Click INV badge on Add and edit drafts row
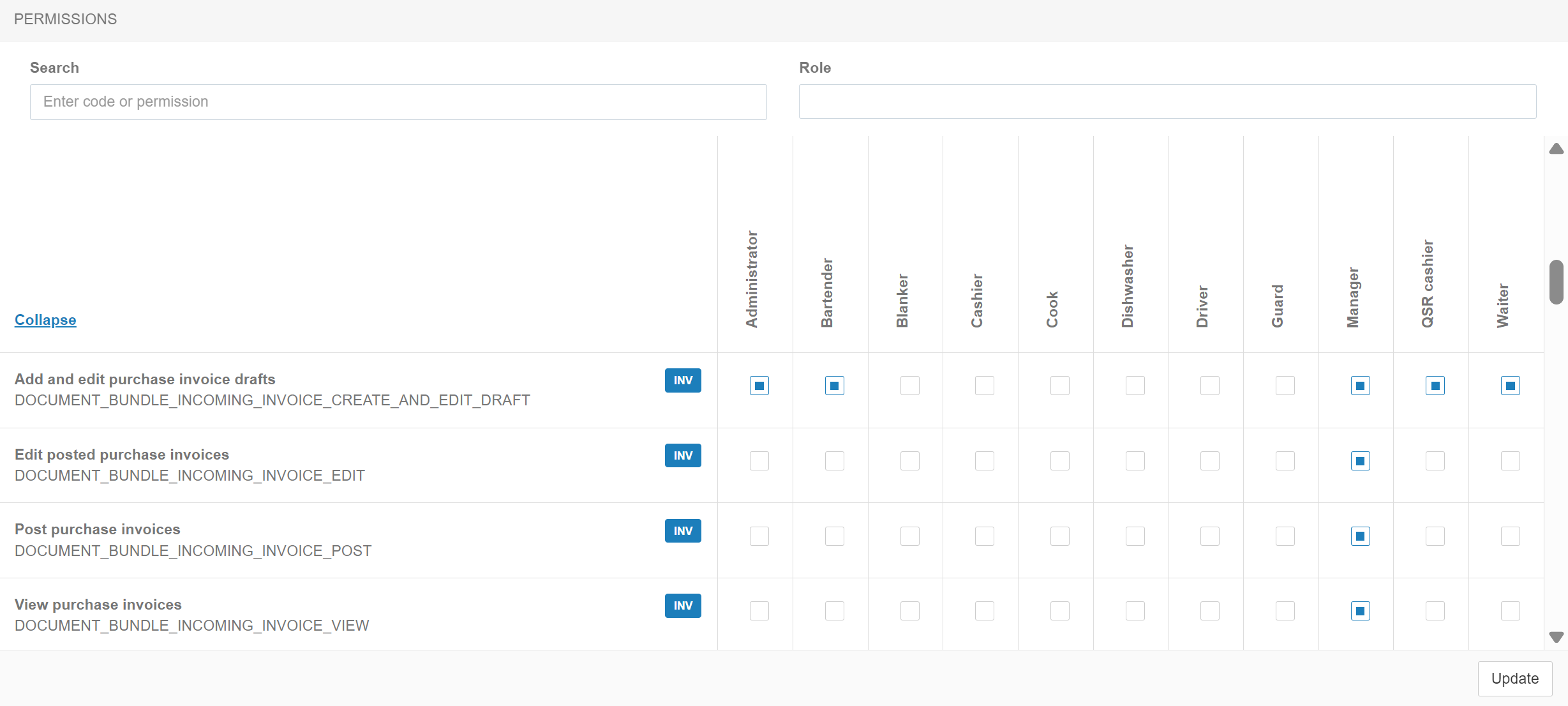This screenshot has width=1568, height=706. (682, 380)
